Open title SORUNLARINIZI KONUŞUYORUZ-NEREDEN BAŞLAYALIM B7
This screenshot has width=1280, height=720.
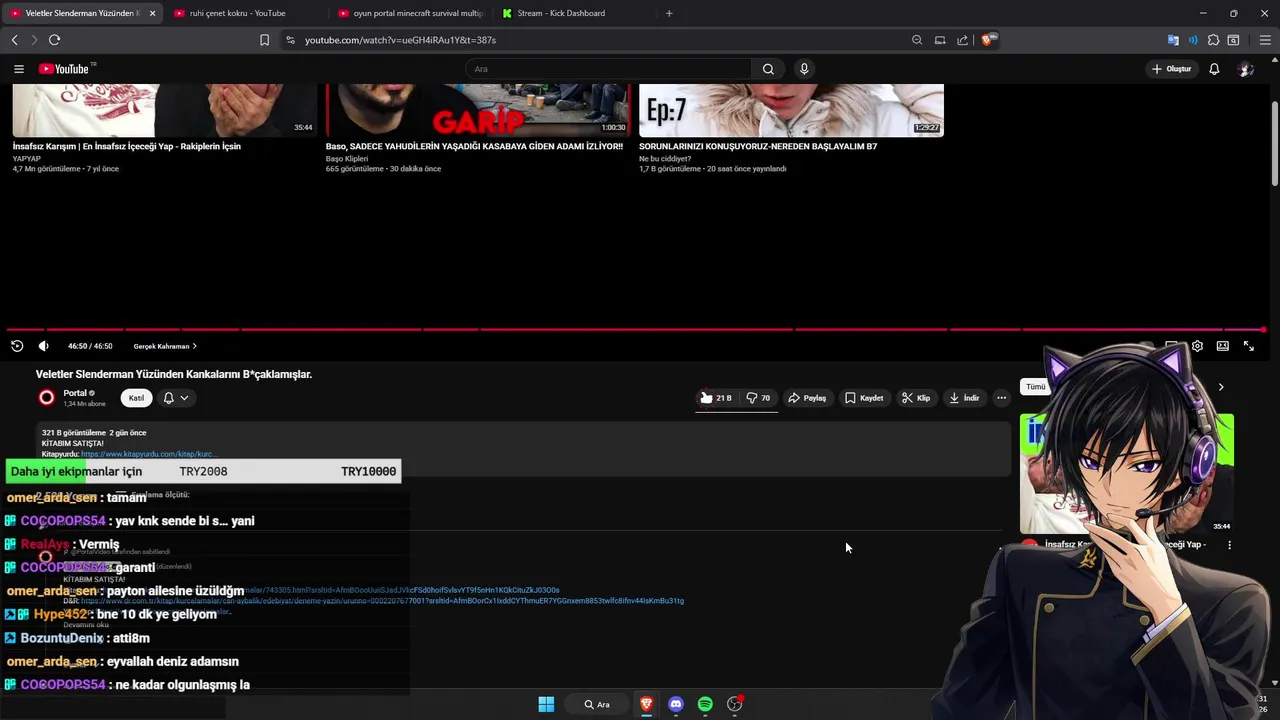758,146
